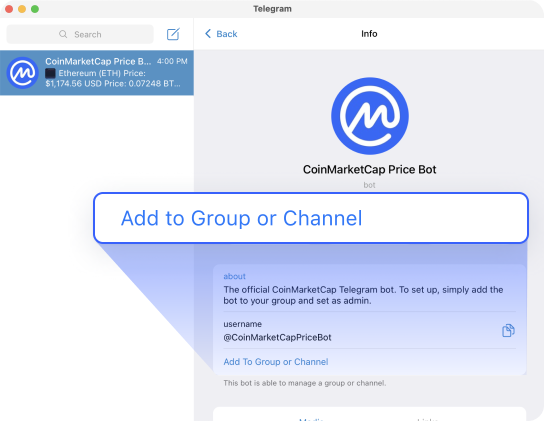The image size is (544, 421).
Task: Copy the username with the copy icon
Action: 508,330
